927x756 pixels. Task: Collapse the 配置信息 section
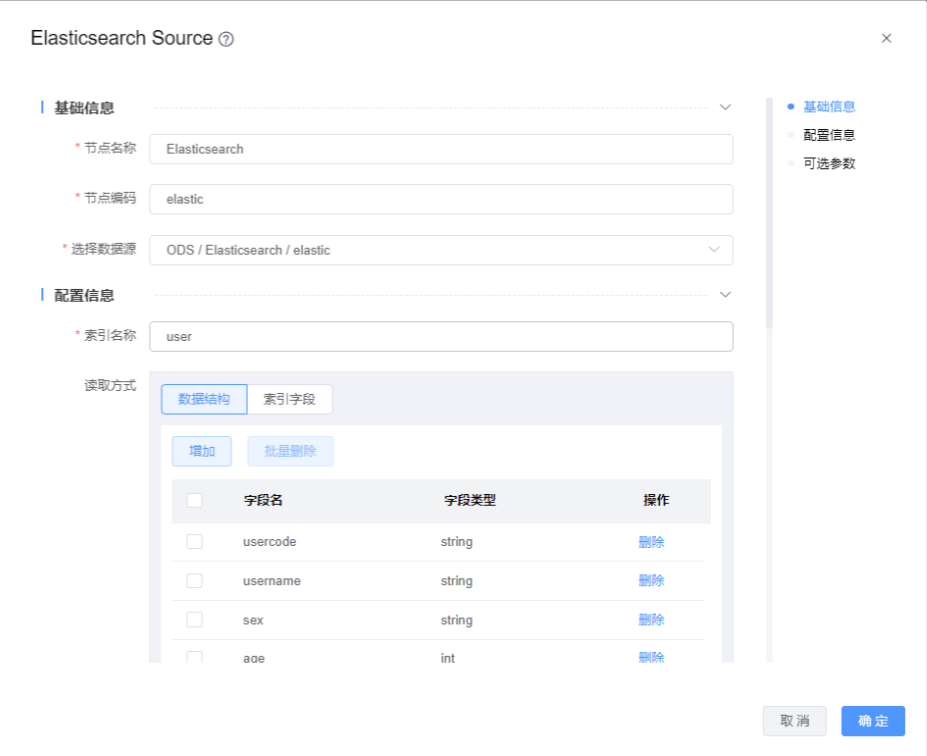click(726, 294)
